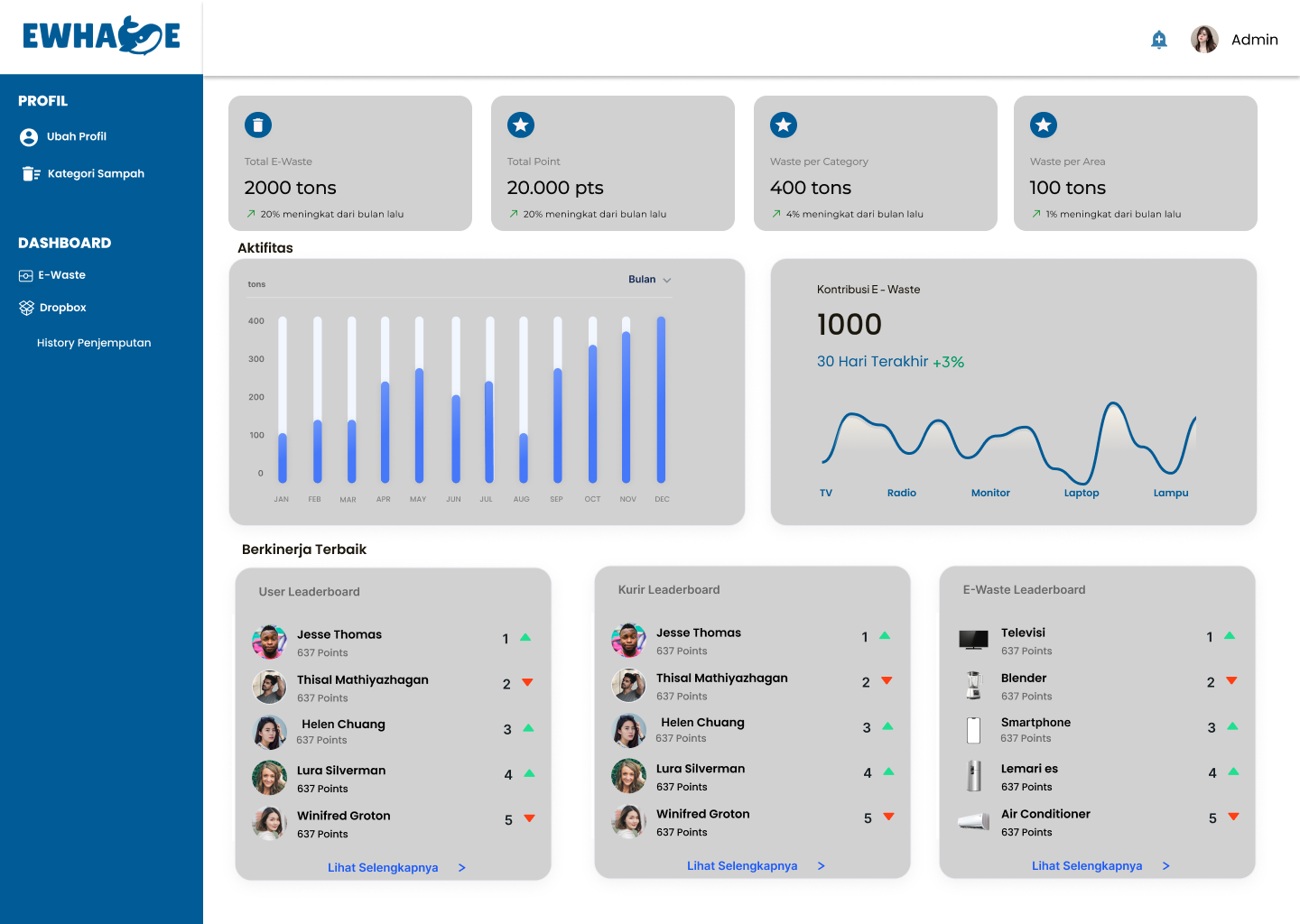Click the Kategori Sampah trash list icon
The width and height of the screenshot is (1300, 924).
31,174
